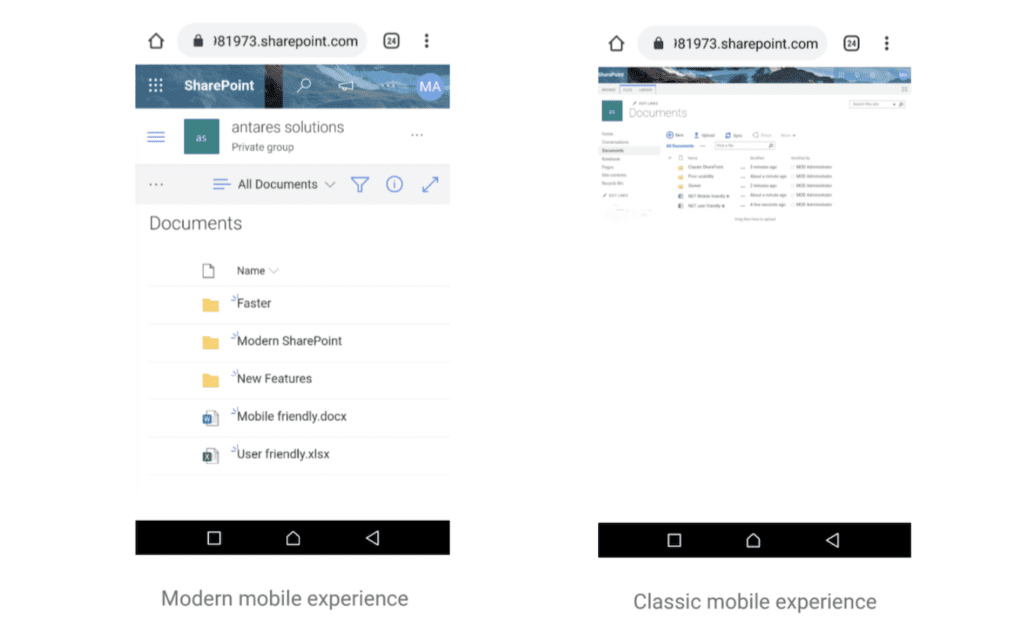Screen dimensions: 1024x642
Task: Click folder icon of Faster row
Action: [x=210, y=305]
